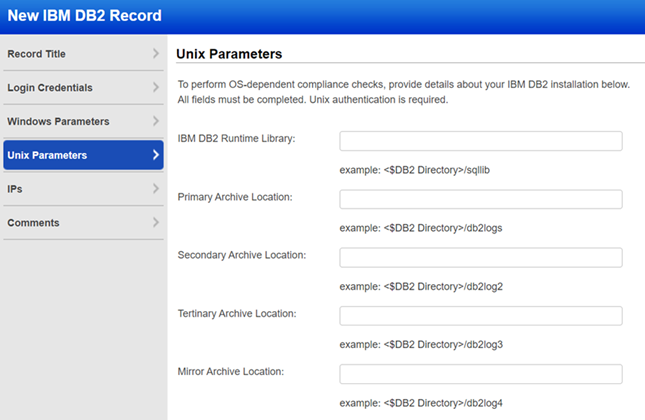Click the Record Title chevron arrow
645x420 pixels.
[x=155, y=54]
